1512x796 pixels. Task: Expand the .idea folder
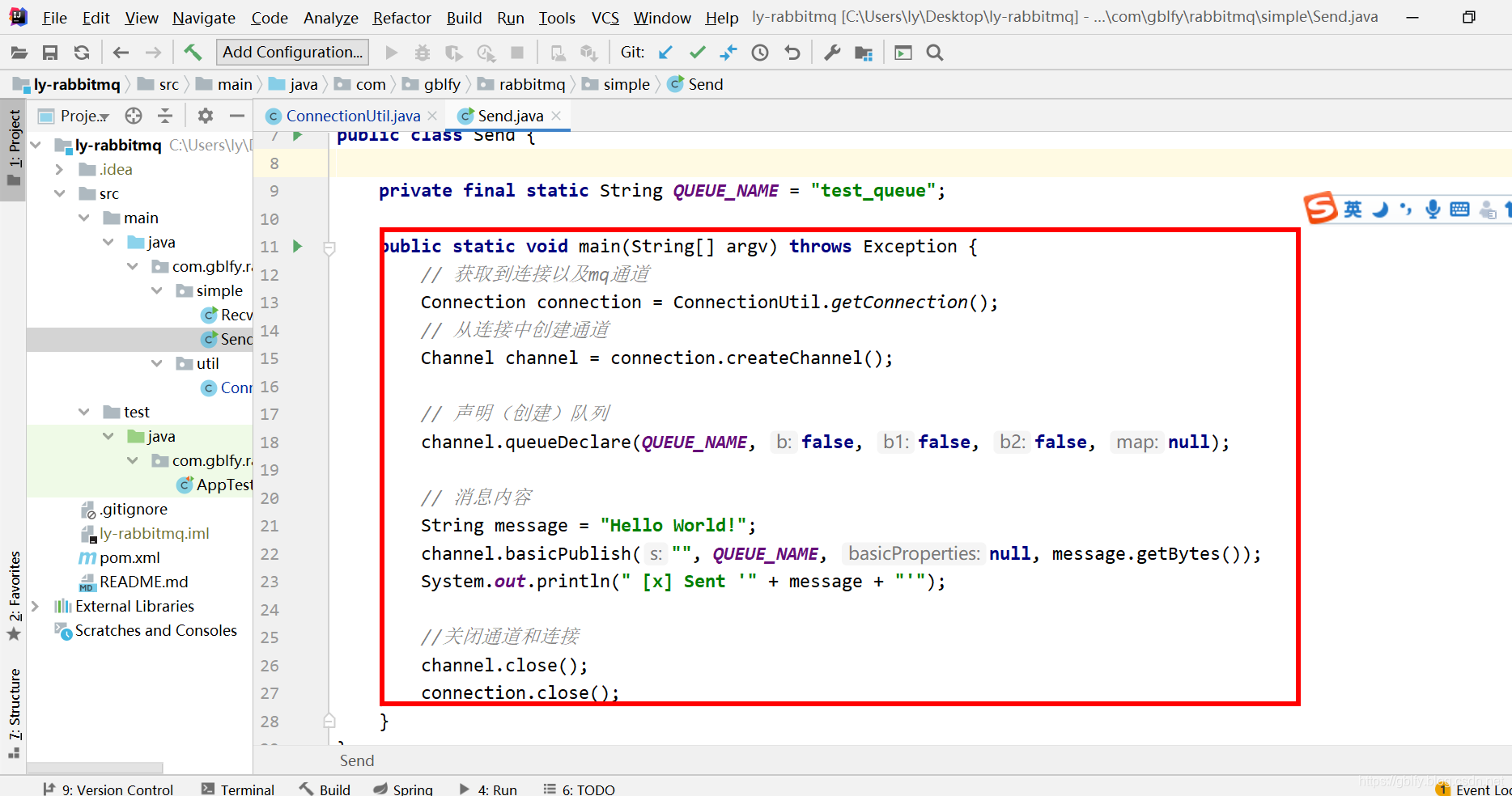[x=60, y=169]
